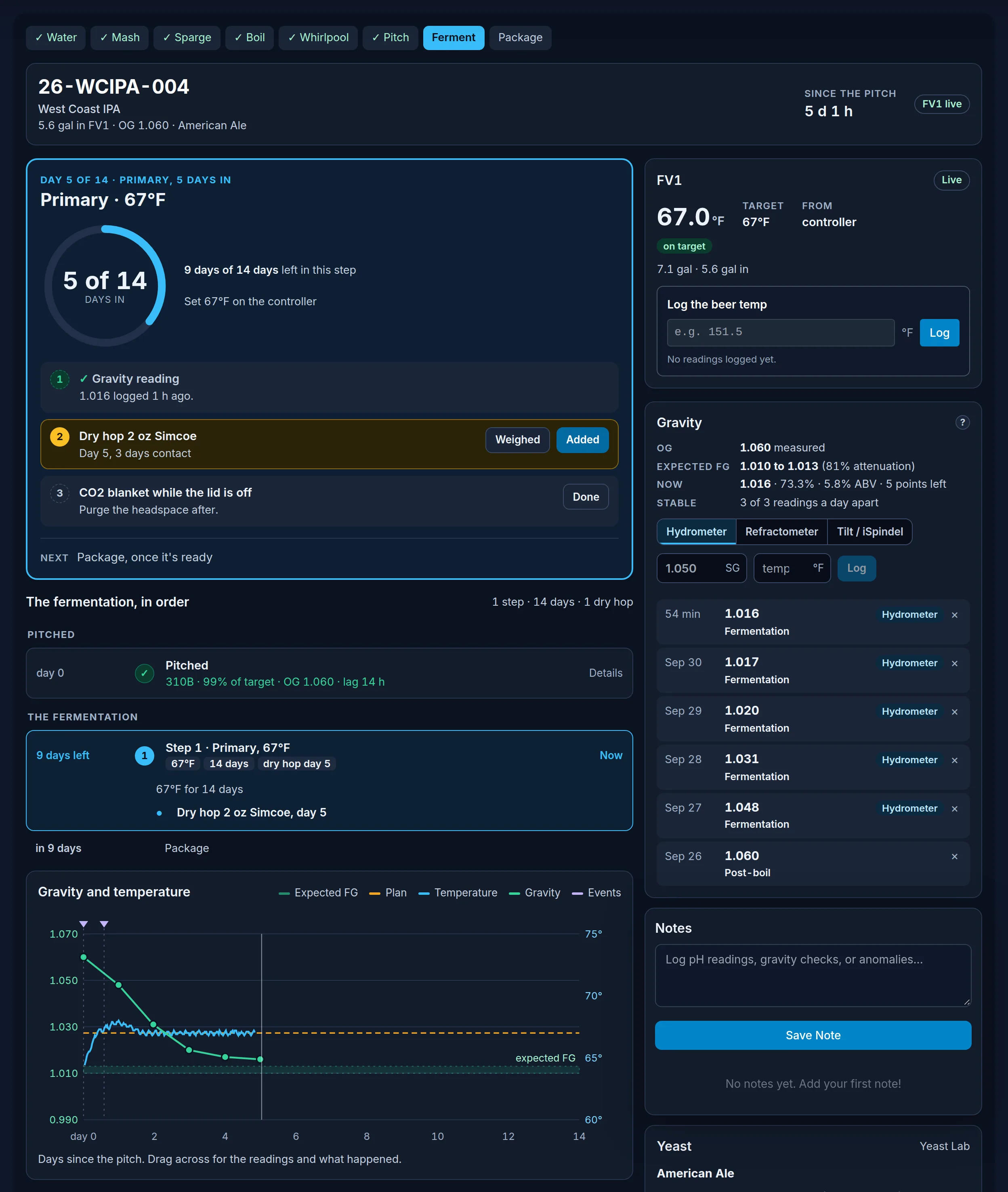
Task: Click the first purple event marker on chart
Action: tap(84, 924)
